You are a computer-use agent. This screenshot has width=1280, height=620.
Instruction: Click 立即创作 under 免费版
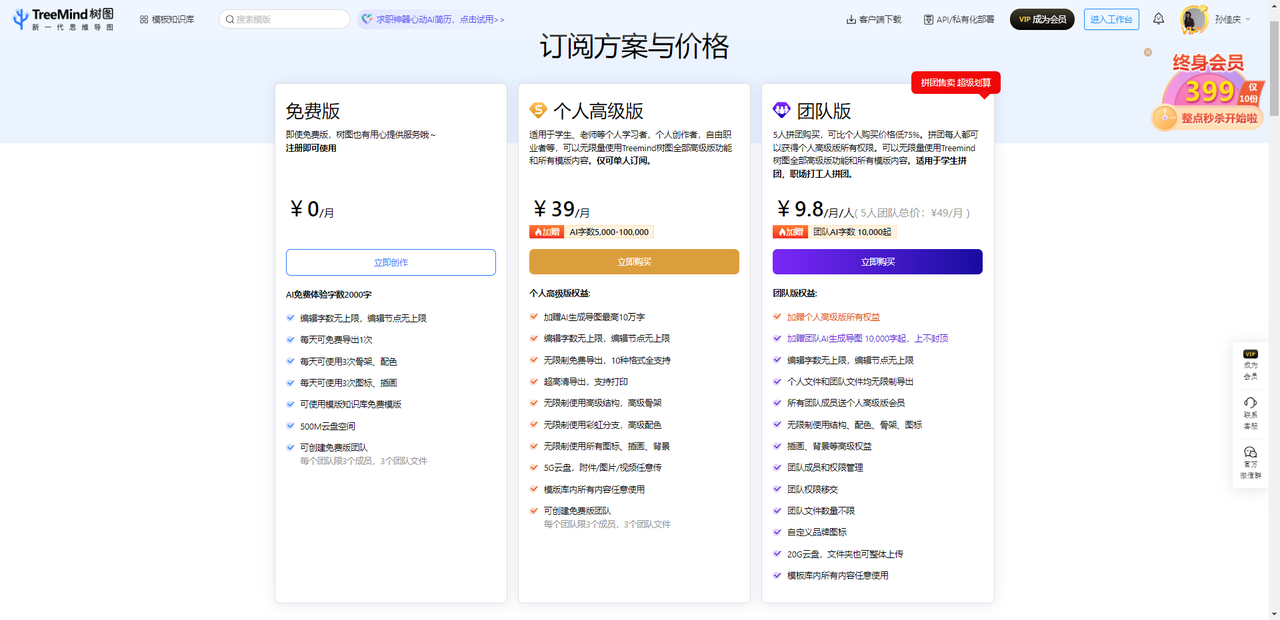391,262
